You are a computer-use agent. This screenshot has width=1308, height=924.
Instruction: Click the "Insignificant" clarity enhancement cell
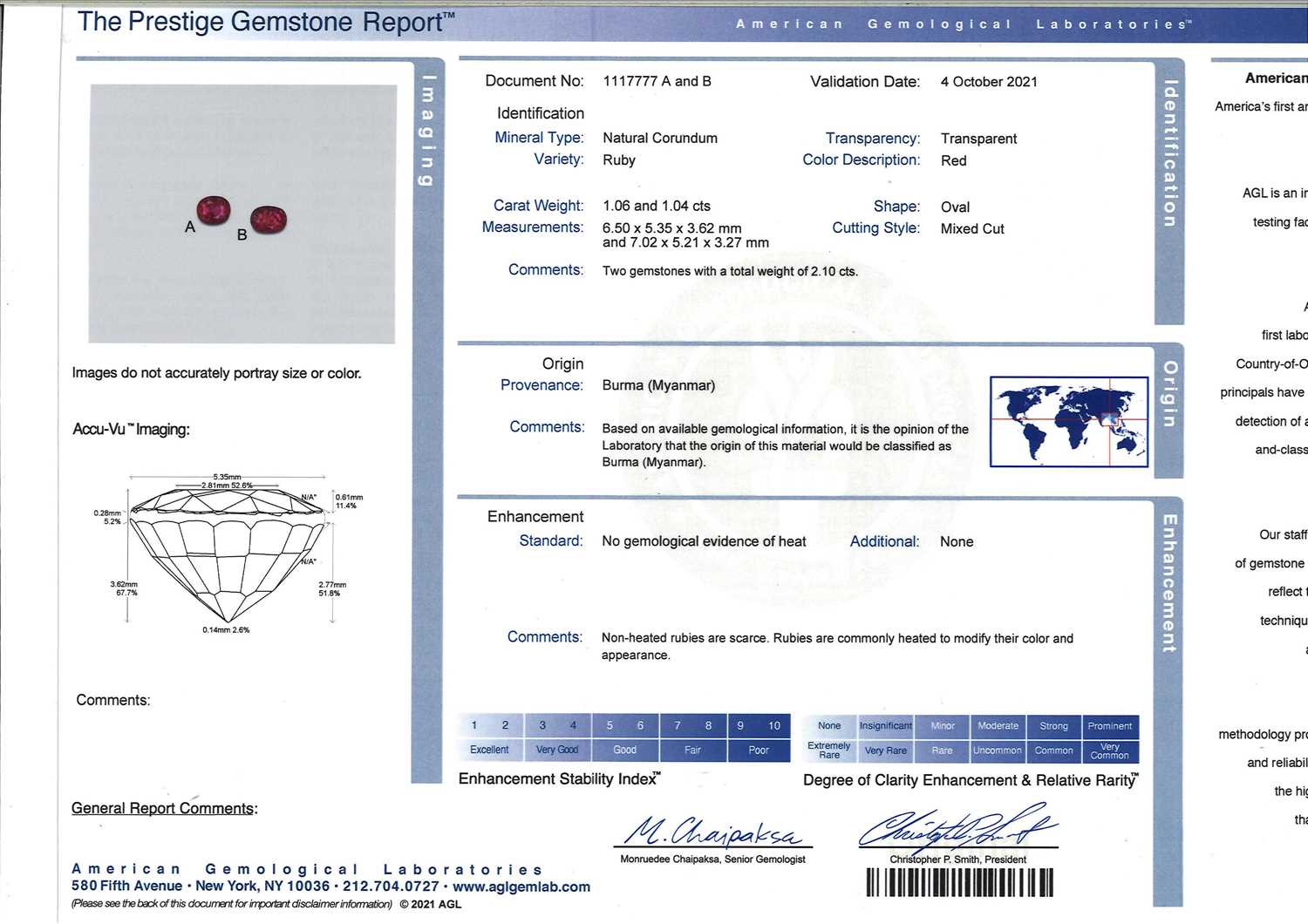click(886, 725)
